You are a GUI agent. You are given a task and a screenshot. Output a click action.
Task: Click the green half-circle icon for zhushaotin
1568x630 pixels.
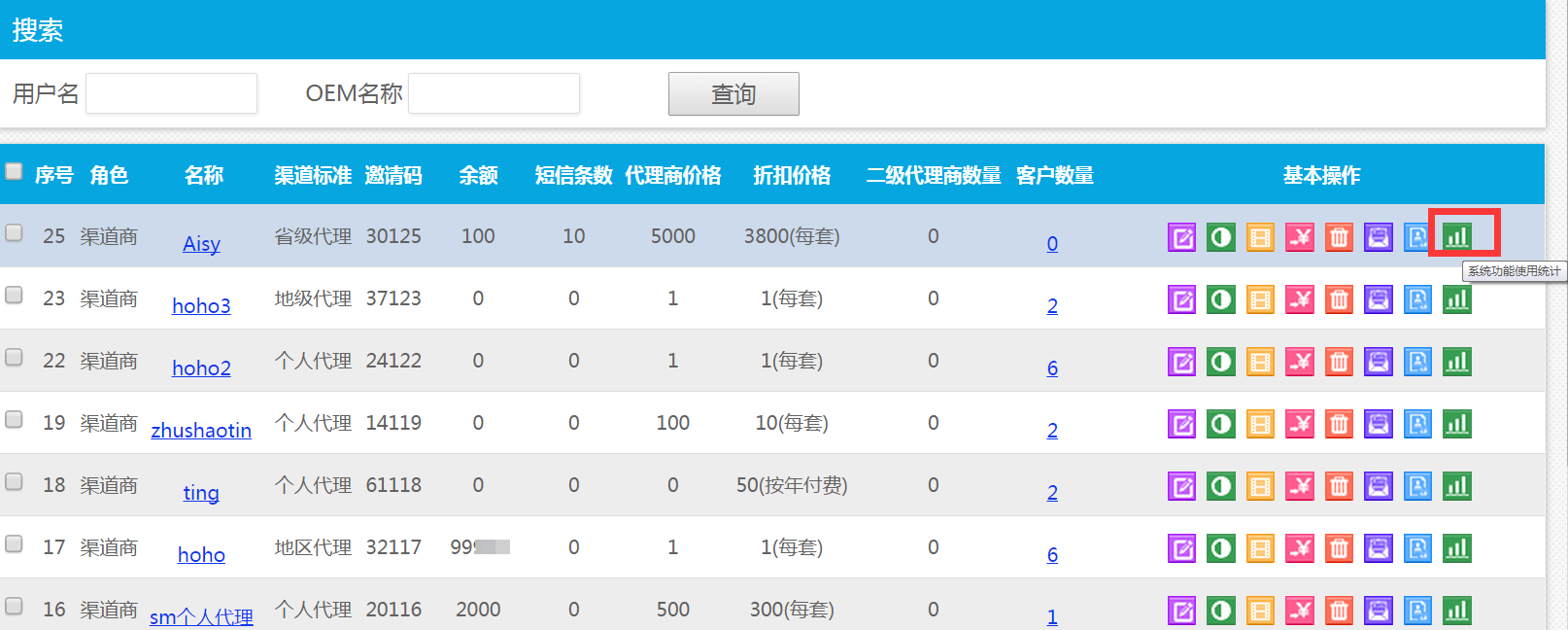point(1221,424)
